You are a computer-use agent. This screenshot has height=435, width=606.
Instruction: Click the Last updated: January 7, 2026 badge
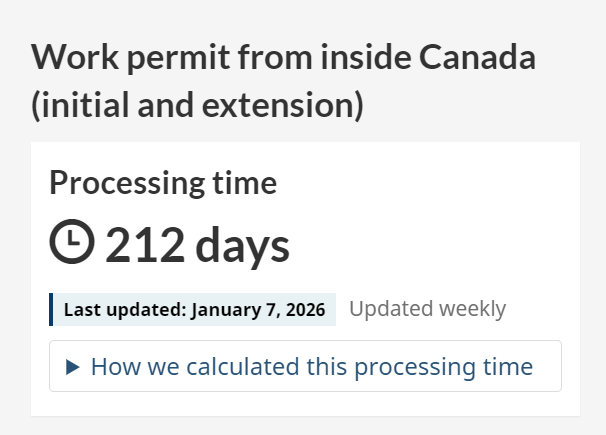194,310
